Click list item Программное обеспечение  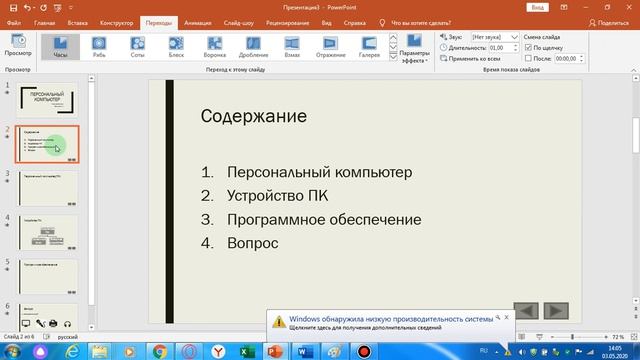click(324, 220)
